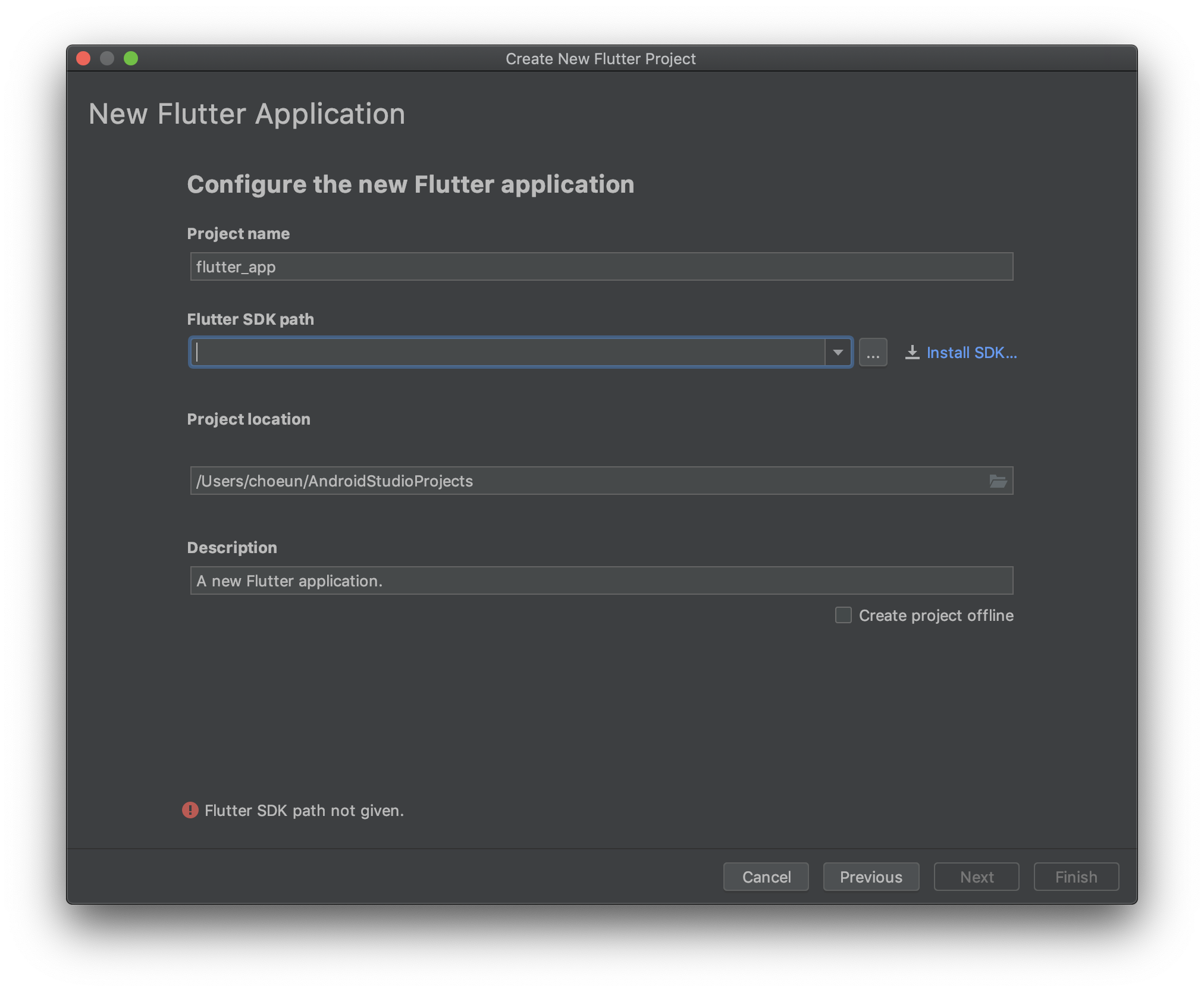
Task: Click the red error icon near the warning message
Action: click(190, 810)
